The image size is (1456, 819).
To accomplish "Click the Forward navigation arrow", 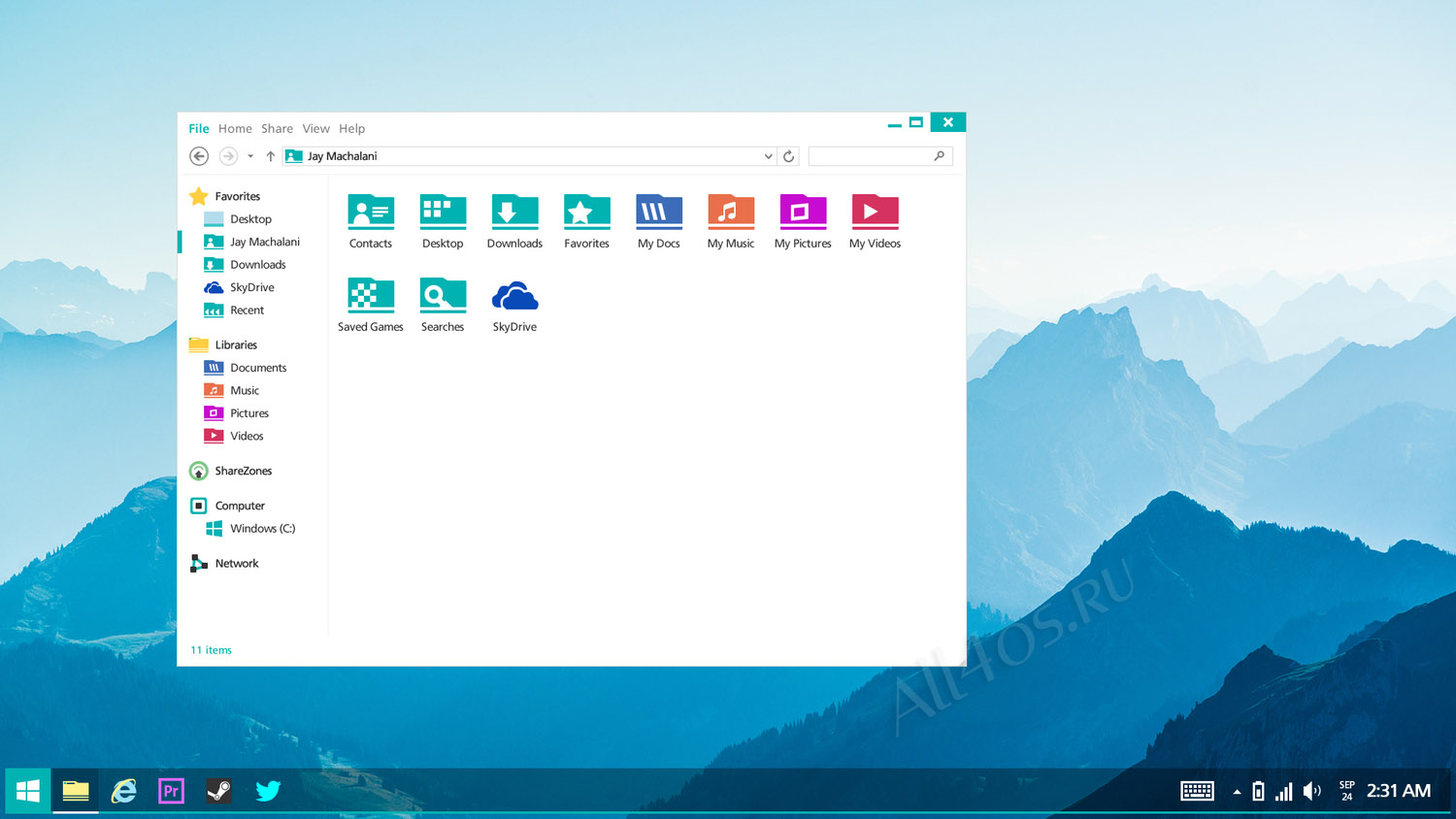I will coord(228,156).
